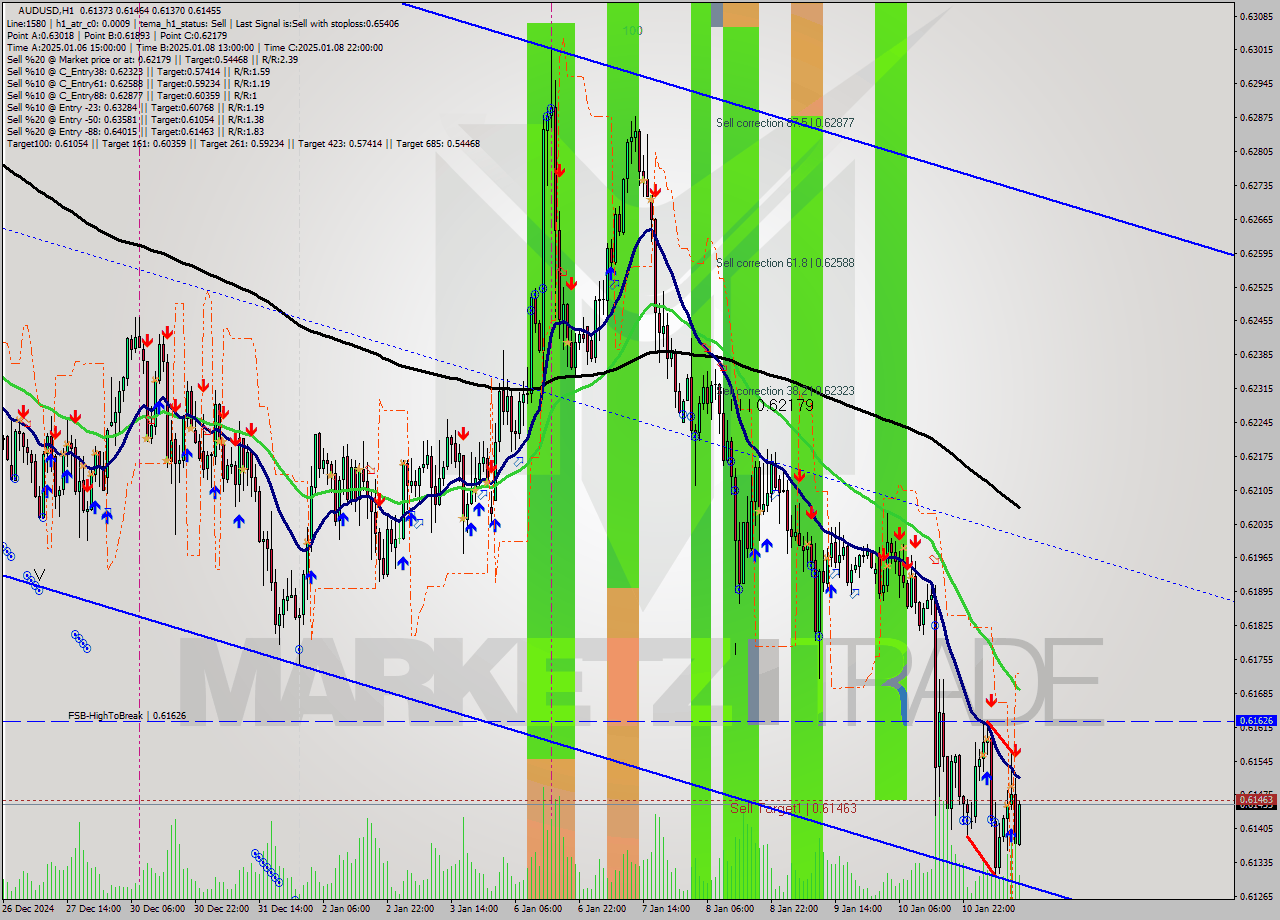Click the 0.62035 price scale value
The image size is (1280, 920).
(x=1256, y=524)
